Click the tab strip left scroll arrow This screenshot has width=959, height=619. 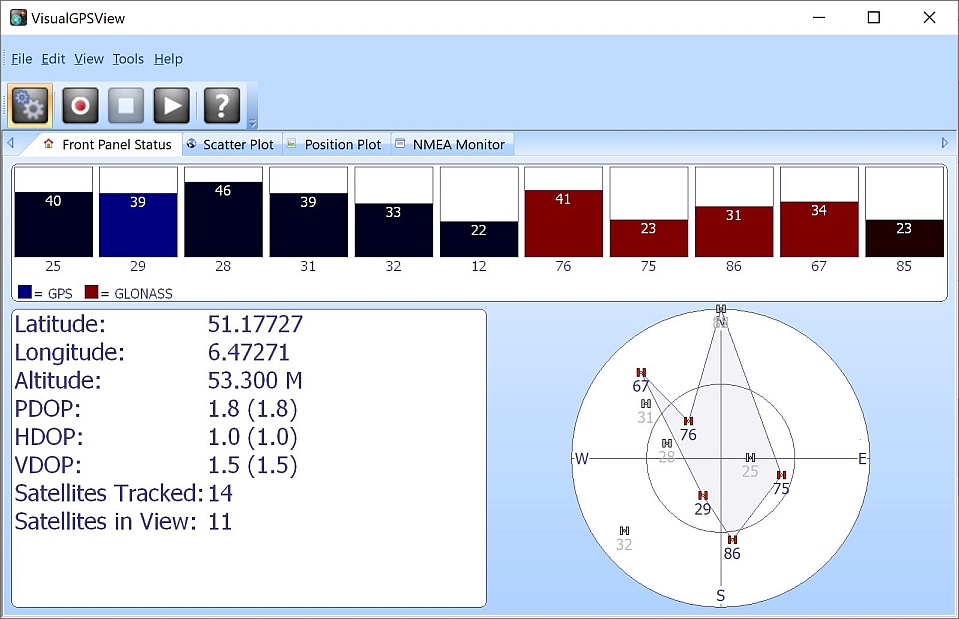pyautogui.click(x=10, y=143)
